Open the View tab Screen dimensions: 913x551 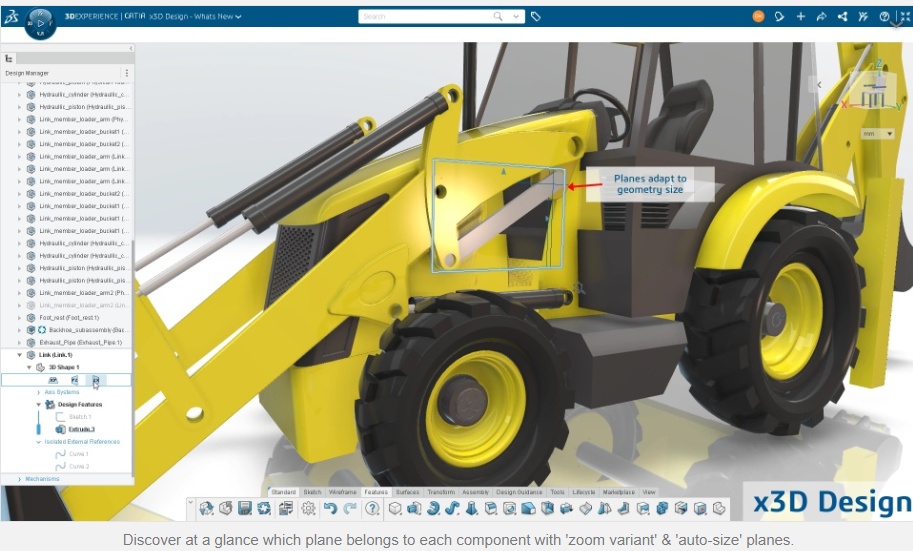(x=649, y=492)
